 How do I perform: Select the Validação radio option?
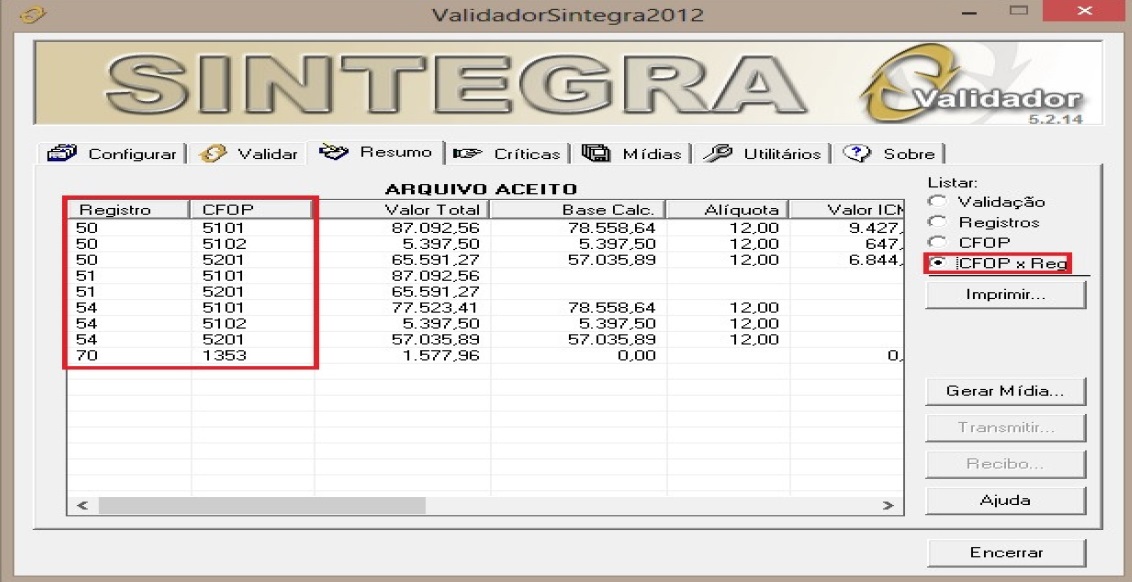tap(937, 202)
